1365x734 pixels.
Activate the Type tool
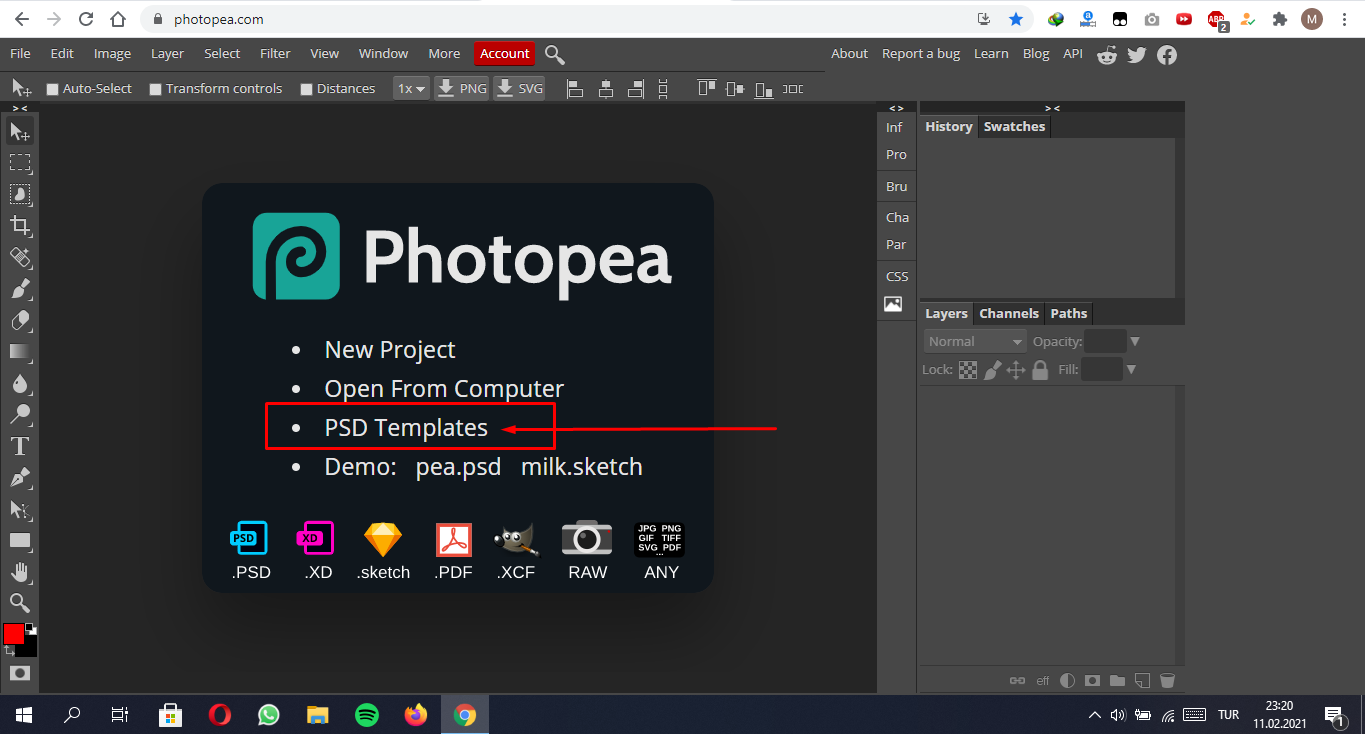pos(20,446)
